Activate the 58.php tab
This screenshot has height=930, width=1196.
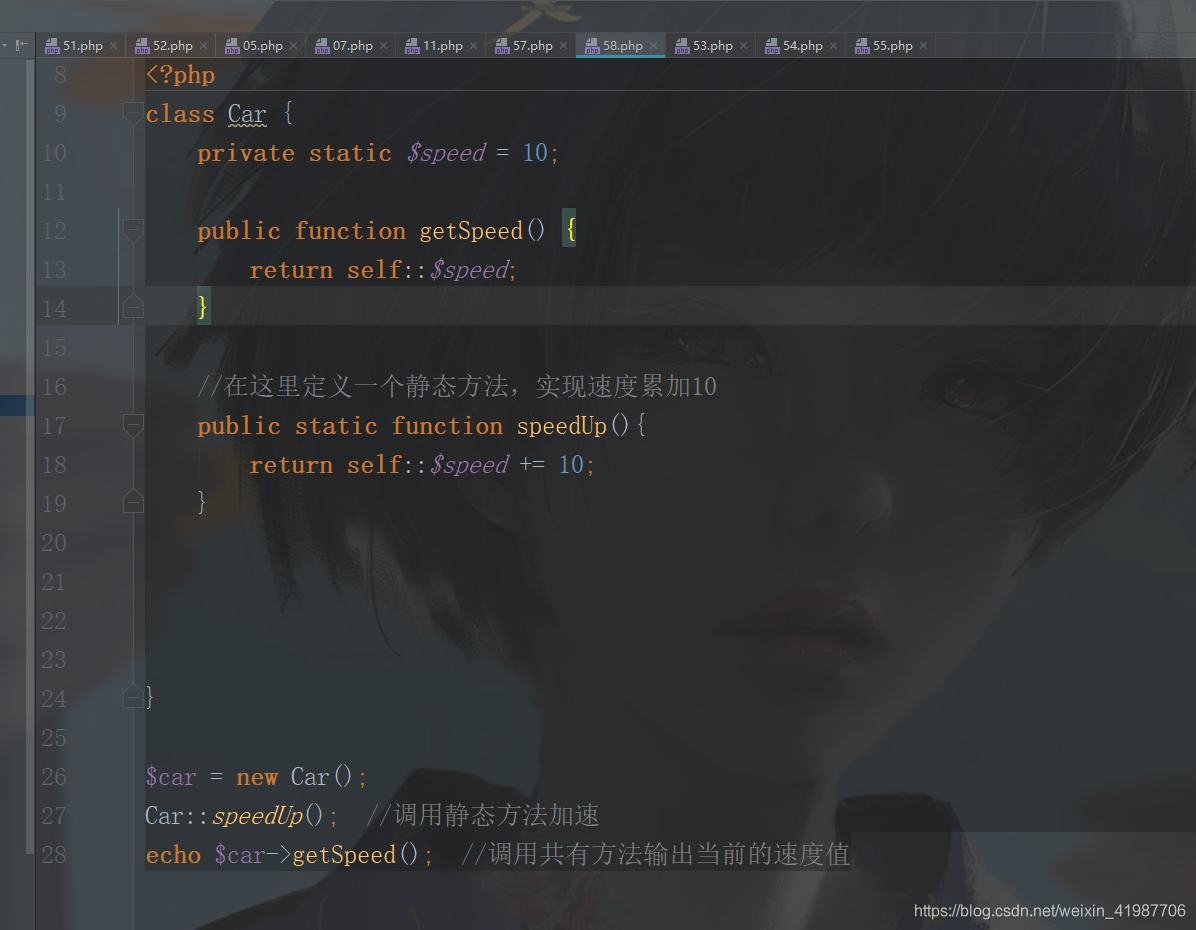622,46
